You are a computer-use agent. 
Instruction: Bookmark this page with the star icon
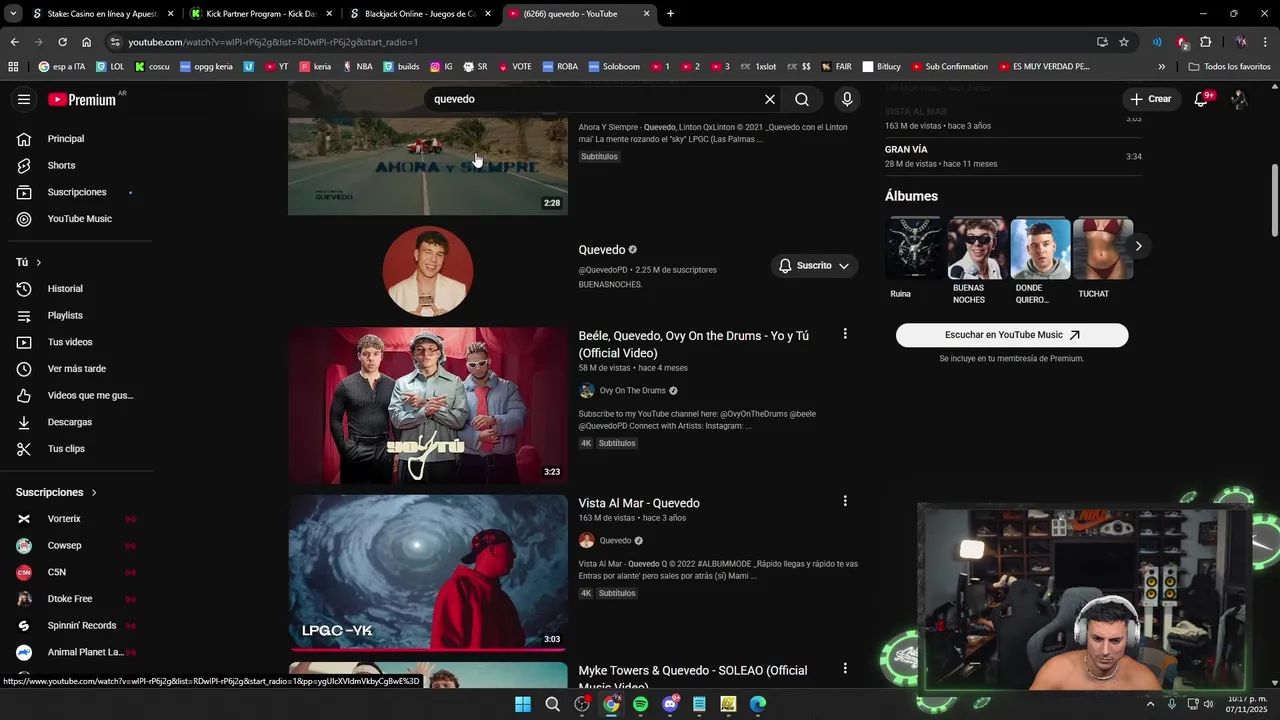coord(1124,42)
